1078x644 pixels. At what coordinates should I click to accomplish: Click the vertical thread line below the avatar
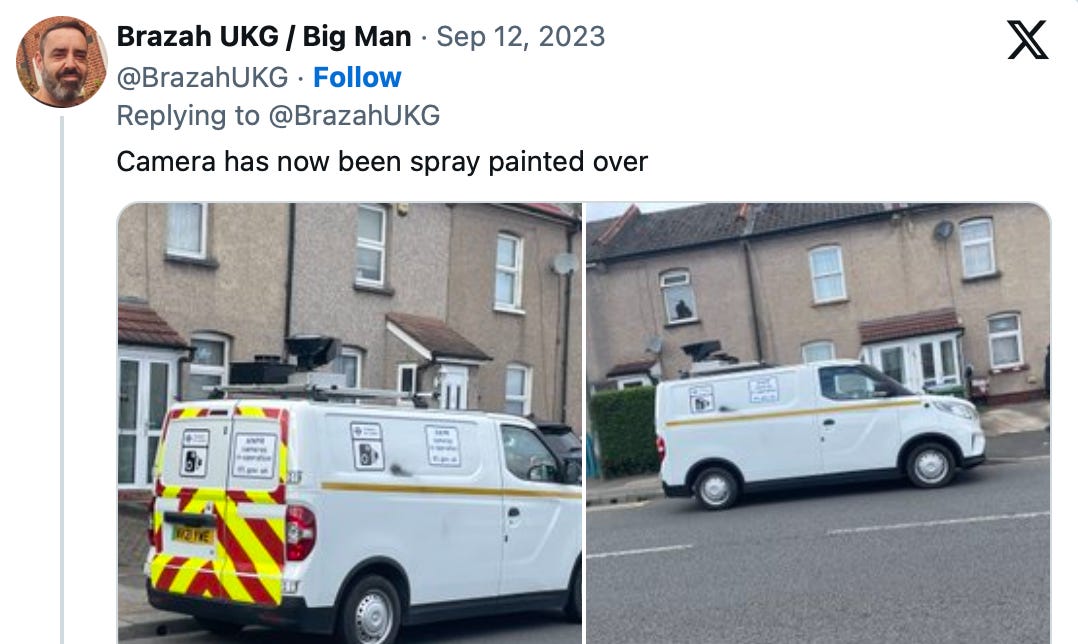62,380
